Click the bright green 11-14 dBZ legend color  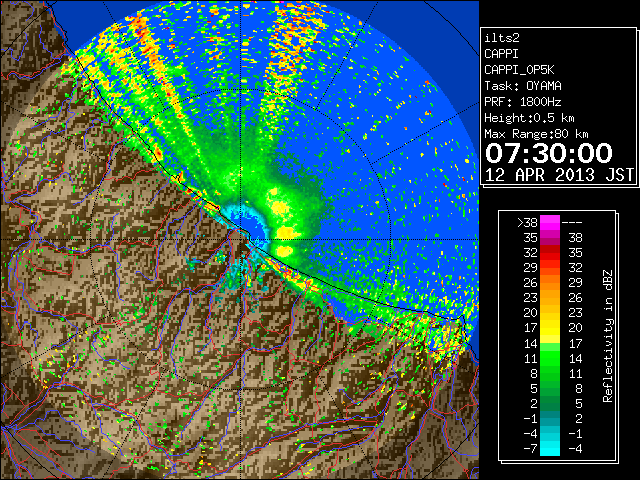tap(550, 358)
